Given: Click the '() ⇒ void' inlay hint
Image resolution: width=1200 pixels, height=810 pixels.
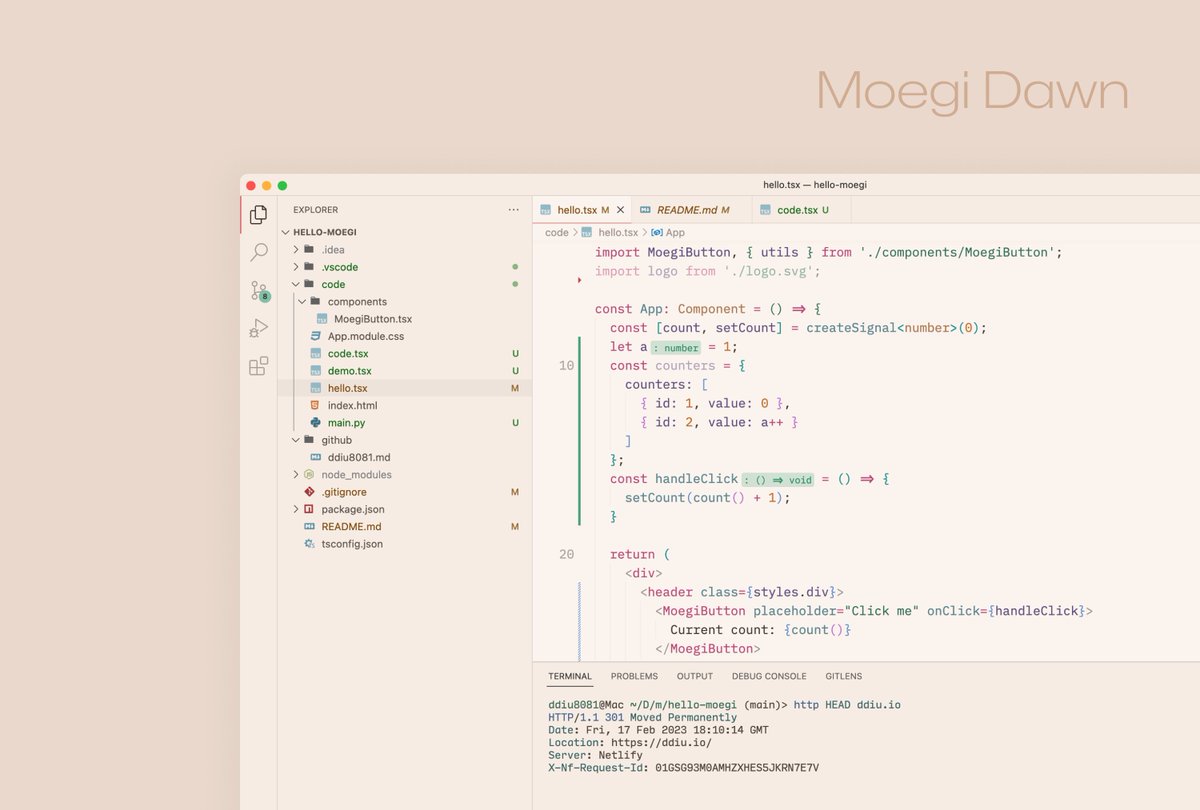Looking at the screenshot, I should [x=779, y=479].
